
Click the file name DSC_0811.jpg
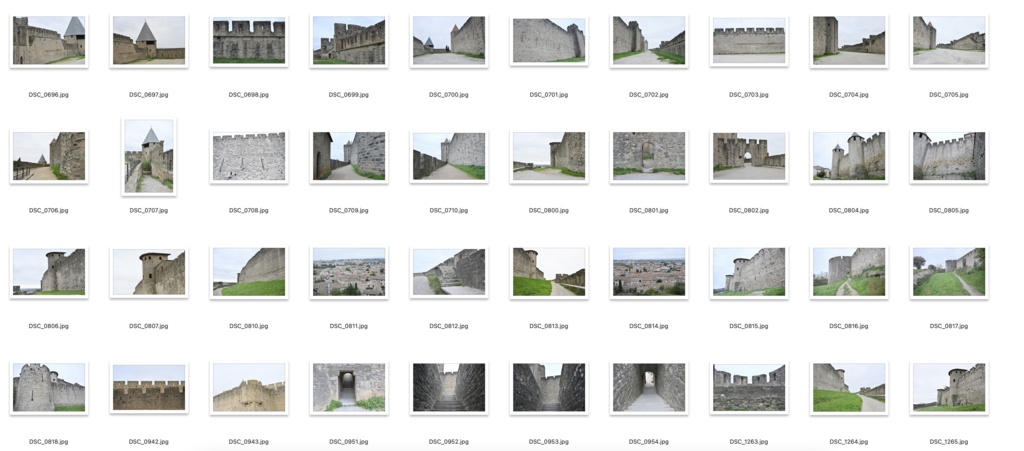tap(349, 326)
